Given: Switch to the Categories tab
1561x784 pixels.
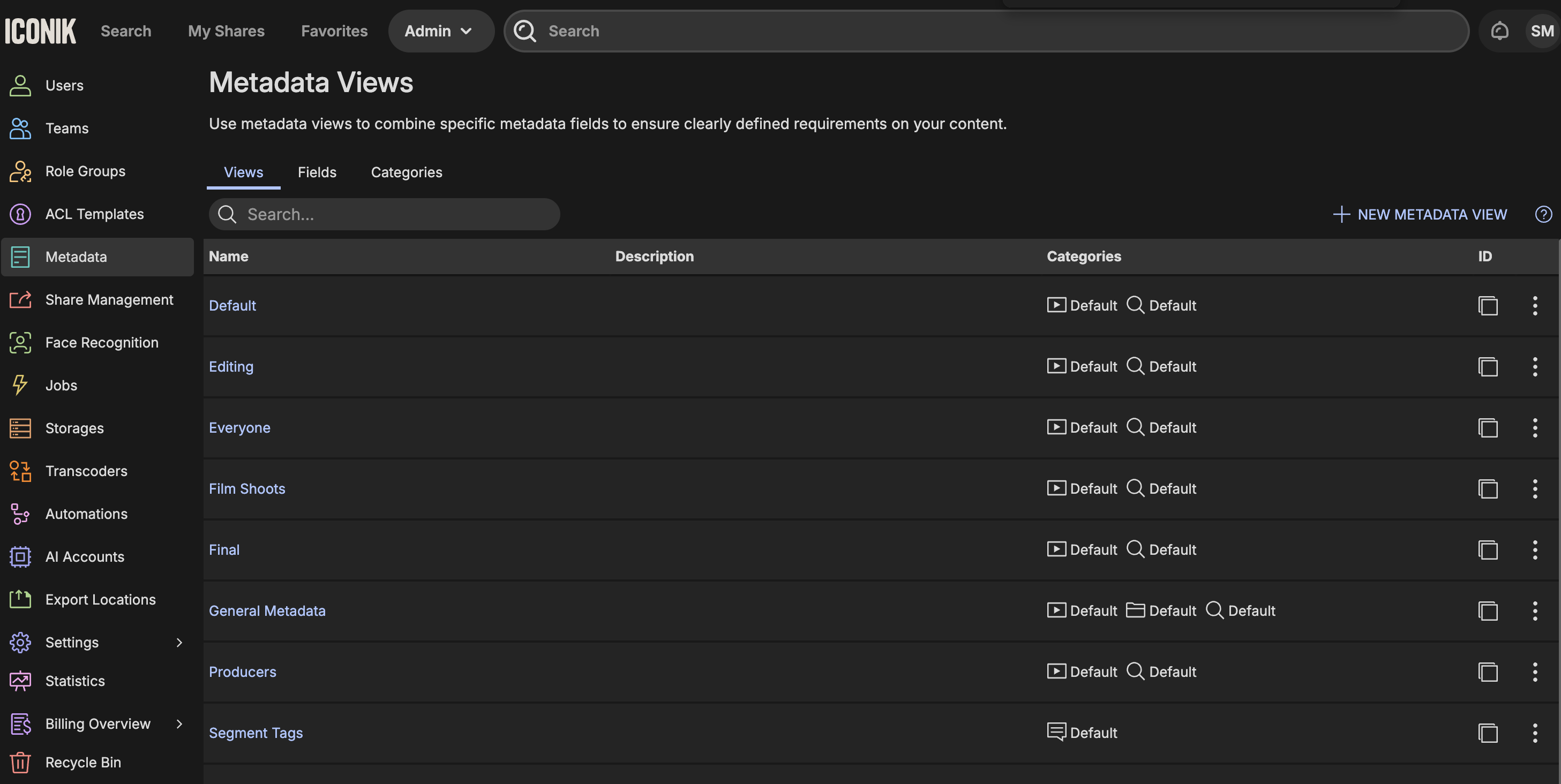Looking at the screenshot, I should tap(406, 172).
